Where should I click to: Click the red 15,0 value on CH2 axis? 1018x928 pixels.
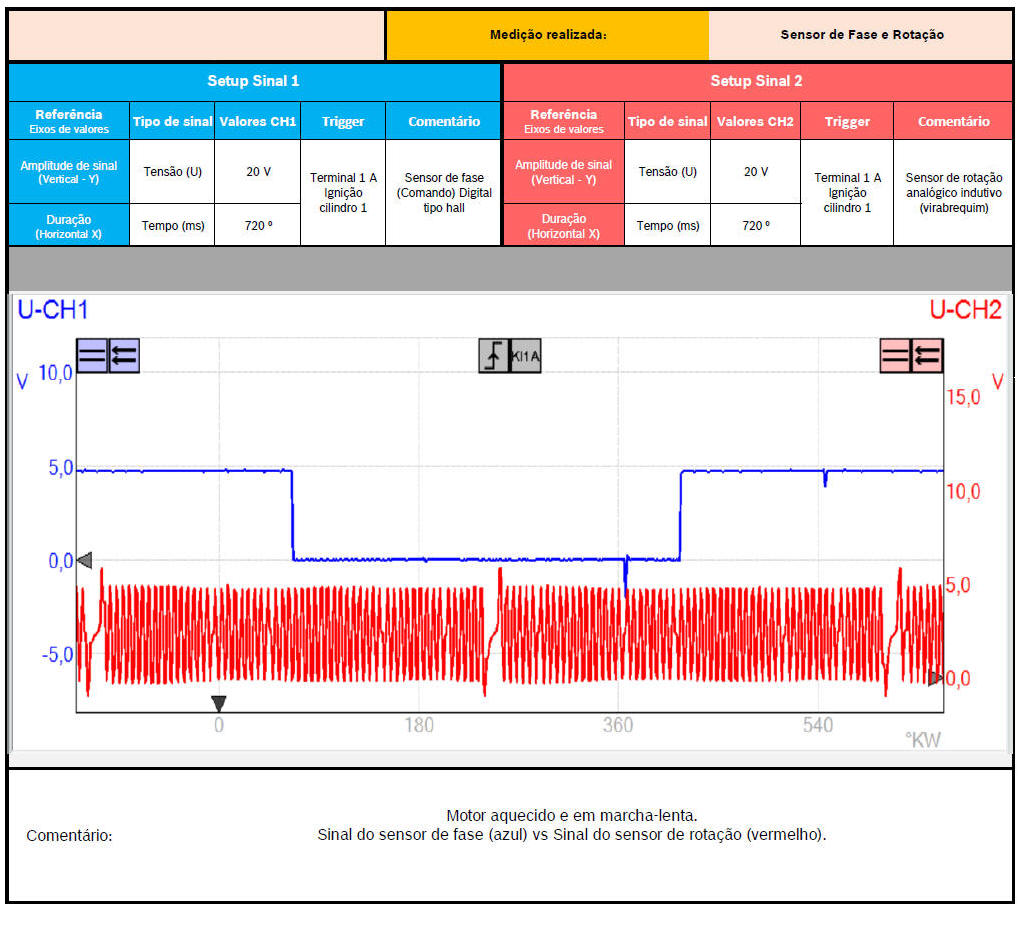(x=963, y=397)
